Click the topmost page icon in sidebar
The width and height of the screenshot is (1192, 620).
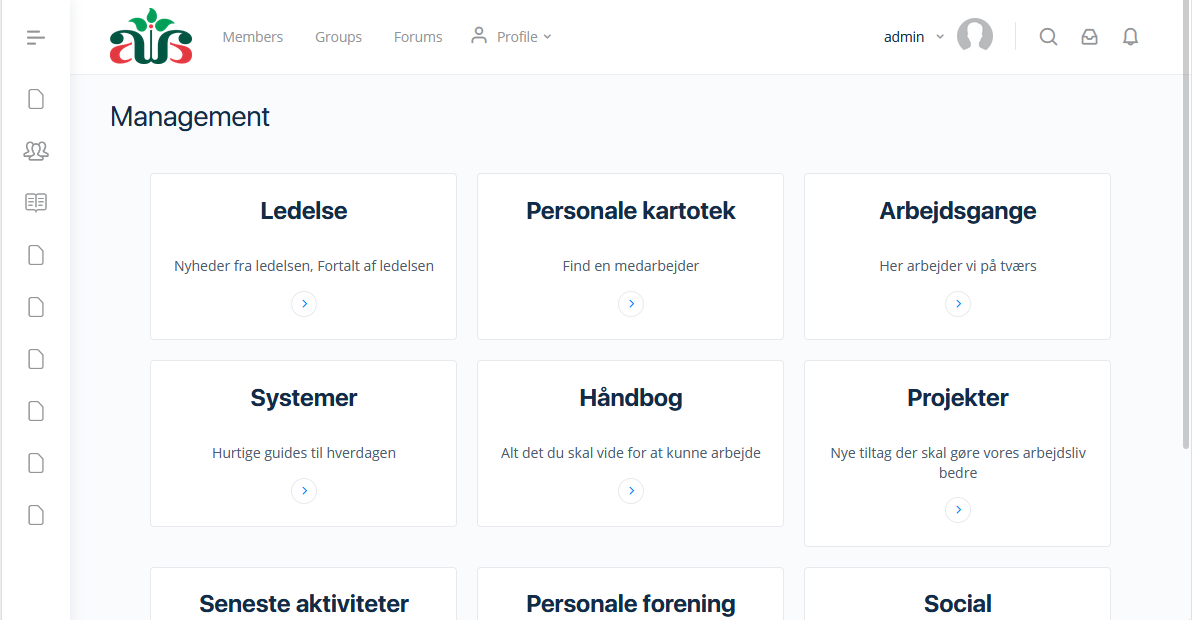tap(36, 99)
